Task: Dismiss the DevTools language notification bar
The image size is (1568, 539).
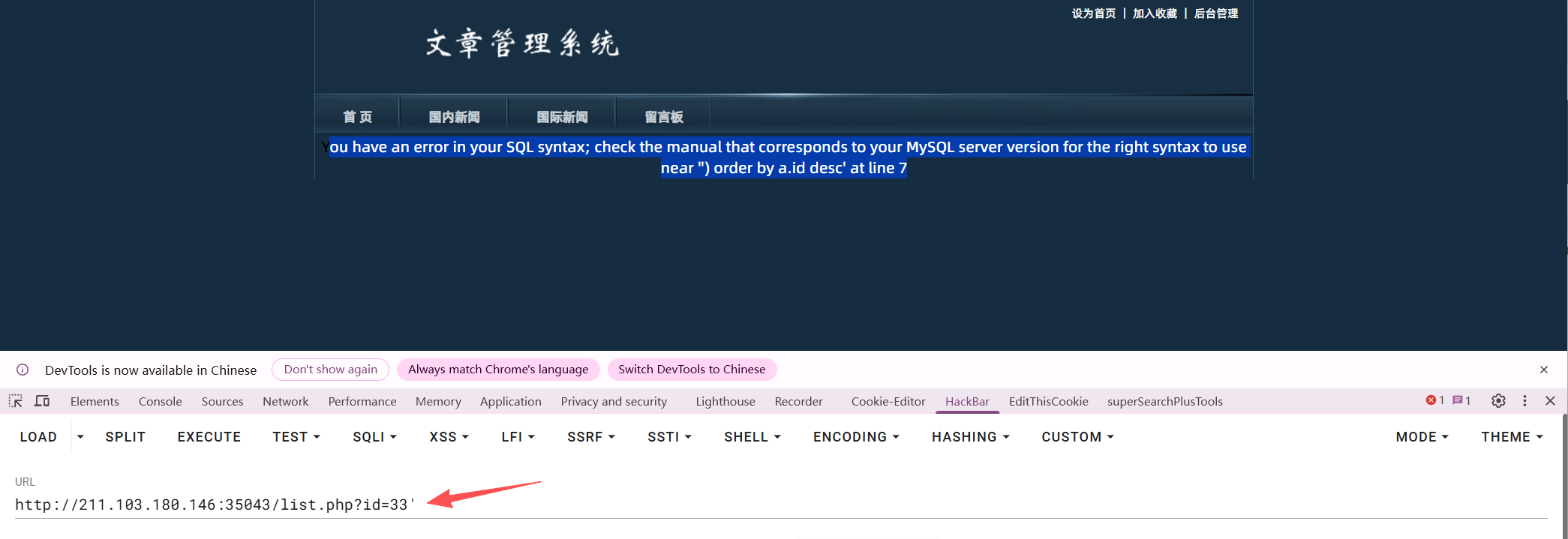Action: 1544,370
